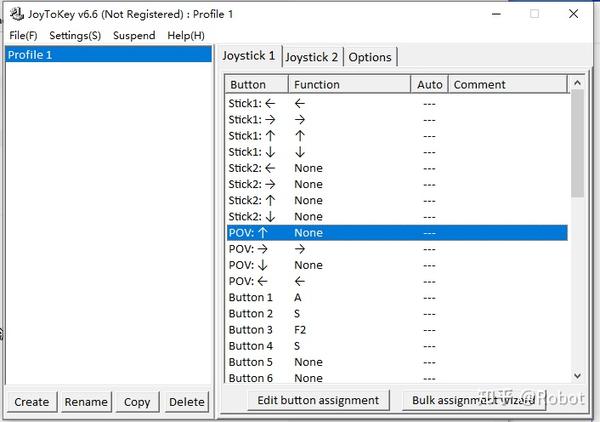Click function A in Button 1 row
The height and width of the screenshot is (422, 600).
coord(298,298)
